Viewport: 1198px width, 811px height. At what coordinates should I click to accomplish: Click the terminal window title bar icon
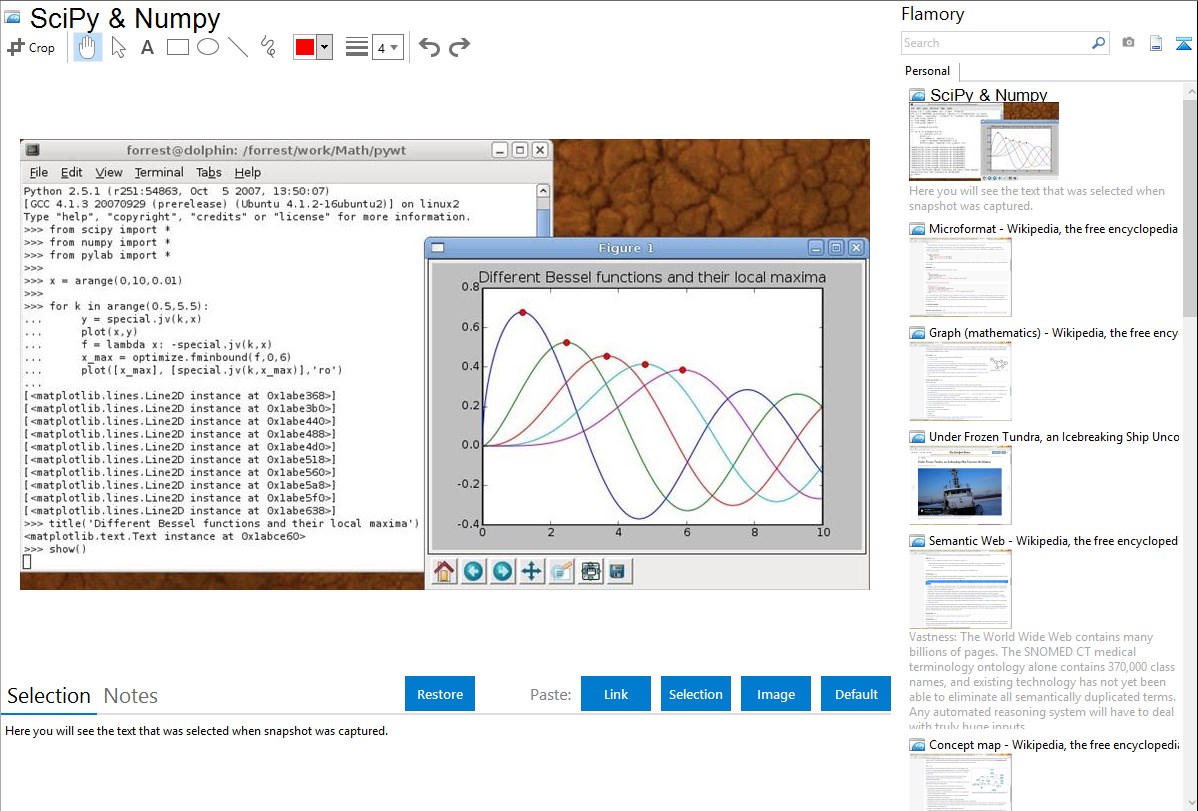[32, 150]
